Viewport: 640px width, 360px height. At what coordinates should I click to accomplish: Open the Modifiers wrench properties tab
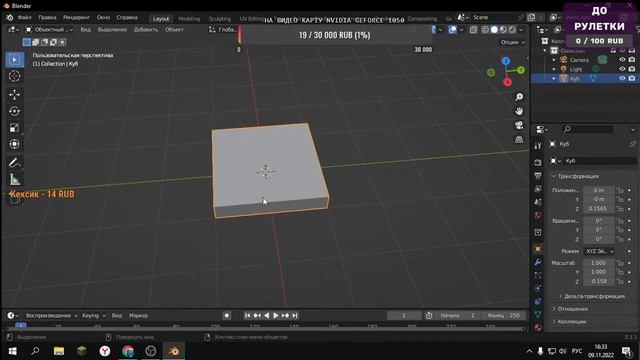538,262
